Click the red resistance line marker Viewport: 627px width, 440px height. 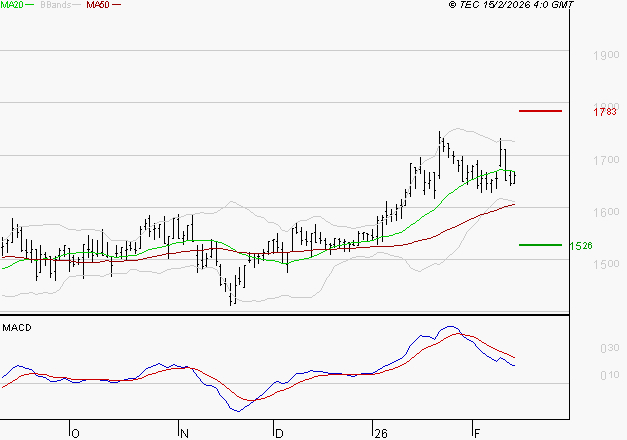coord(540,111)
